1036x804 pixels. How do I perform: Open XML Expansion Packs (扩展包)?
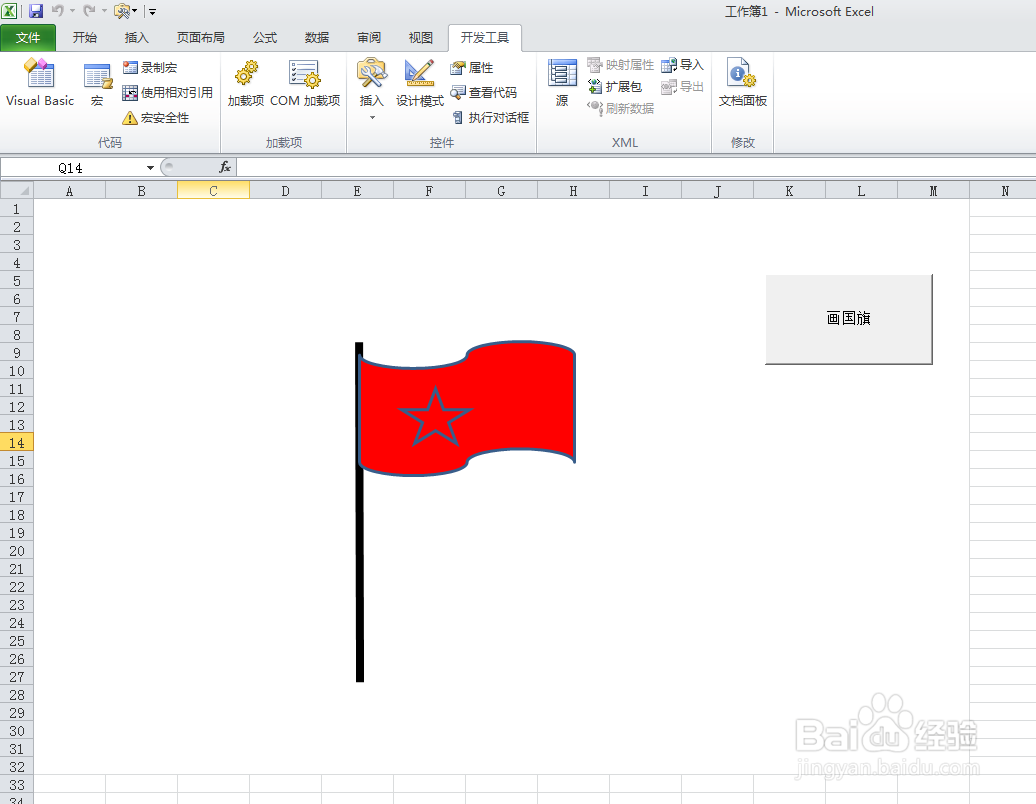[614, 87]
